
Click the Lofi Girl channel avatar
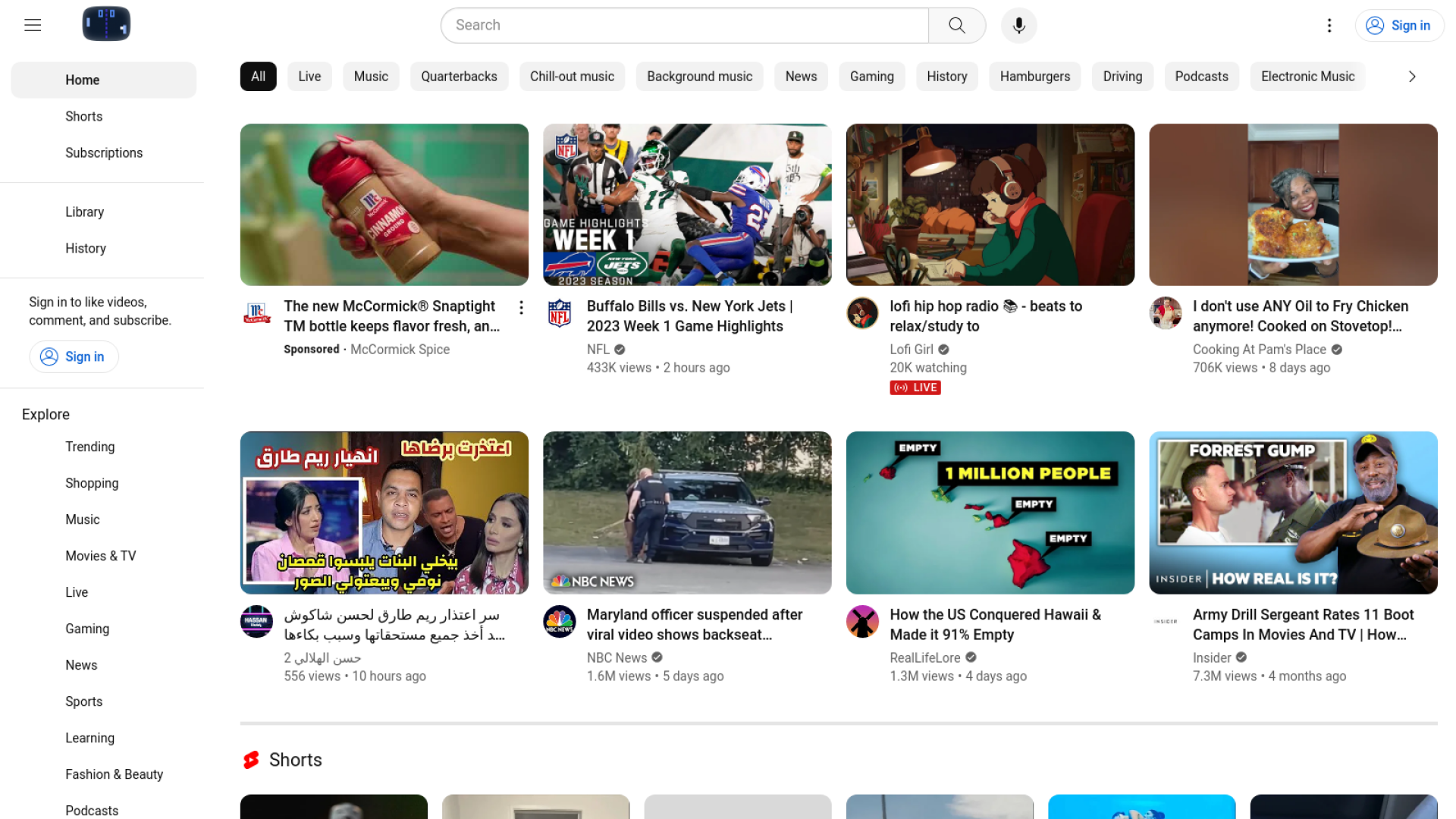tap(862, 312)
